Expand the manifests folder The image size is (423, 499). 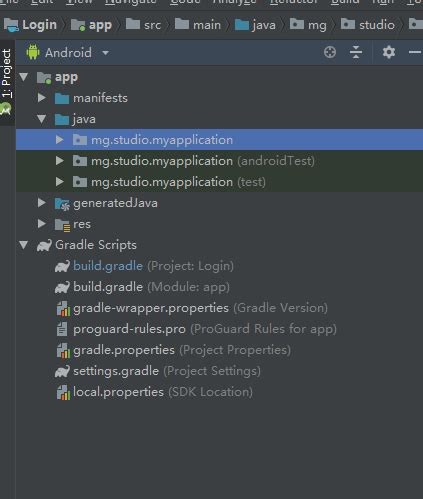point(42,98)
